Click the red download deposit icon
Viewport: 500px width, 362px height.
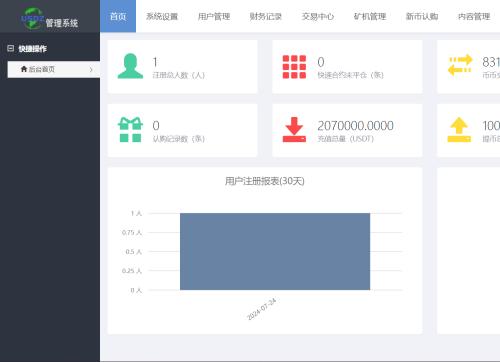(x=294, y=130)
